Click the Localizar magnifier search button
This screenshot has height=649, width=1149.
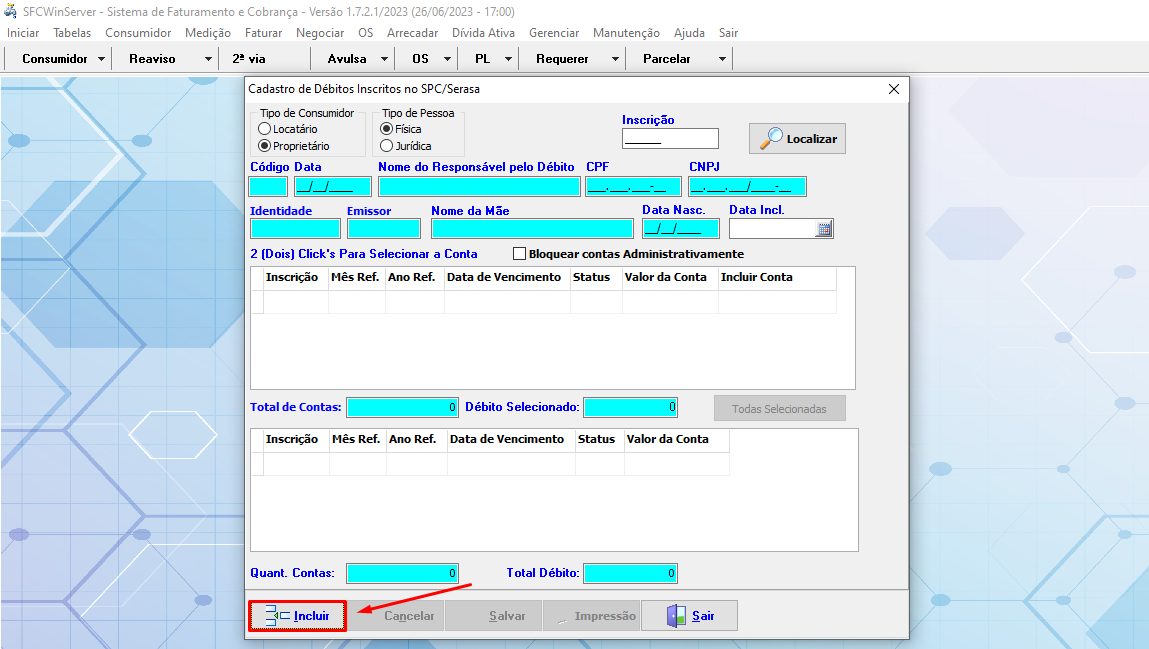[x=797, y=139]
